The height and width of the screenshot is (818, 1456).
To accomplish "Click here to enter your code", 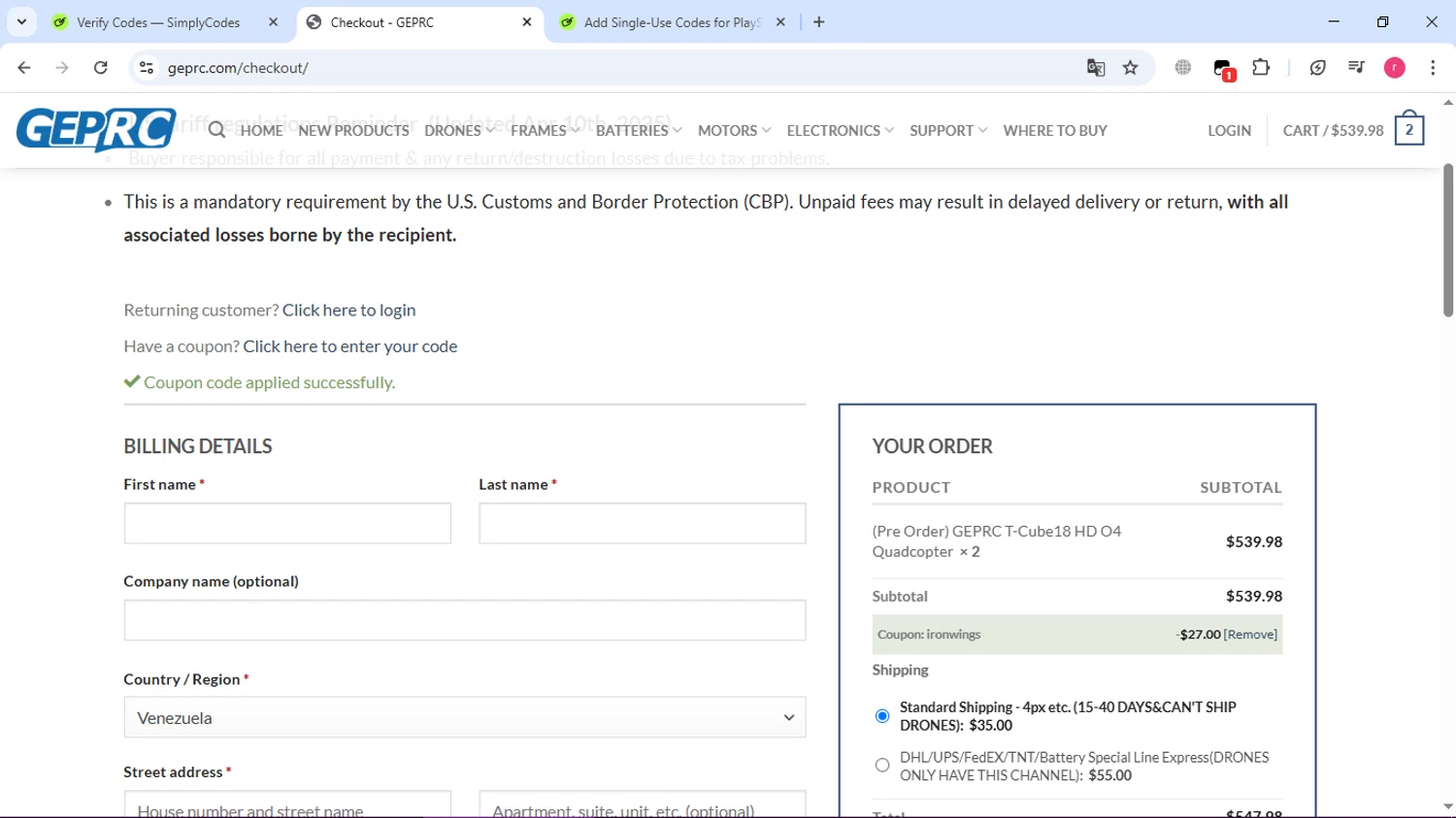I will (x=349, y=346).
